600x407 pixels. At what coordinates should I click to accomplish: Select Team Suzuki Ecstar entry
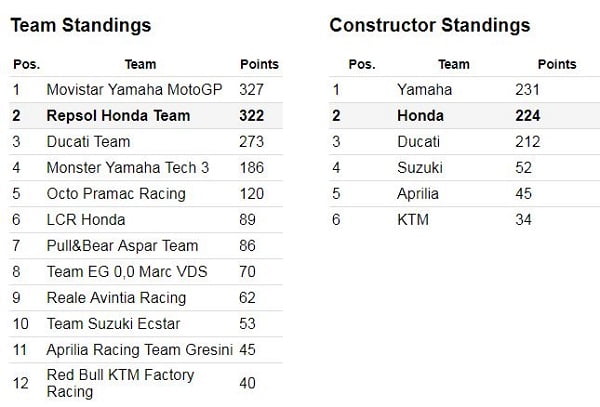point(110,324)
